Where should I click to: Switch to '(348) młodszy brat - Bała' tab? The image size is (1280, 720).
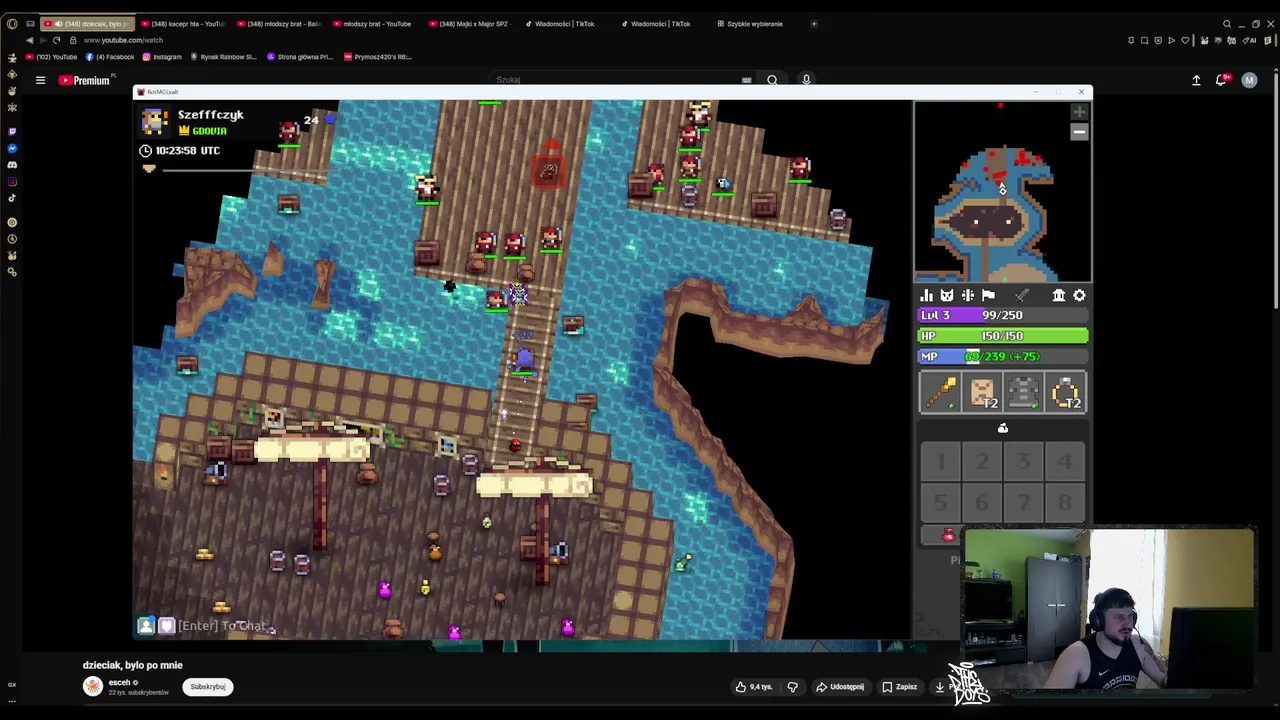tap(278, 24)
